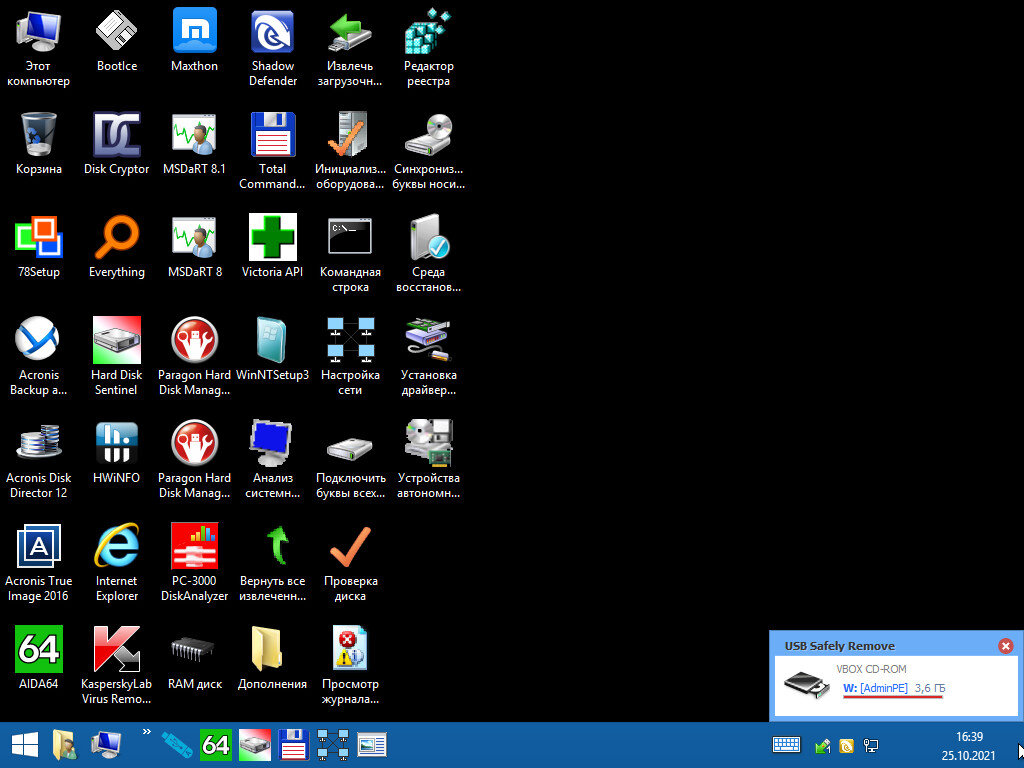
Task: Select the Устройства автономн... desktop icon
Action: [x=428, y=460]
